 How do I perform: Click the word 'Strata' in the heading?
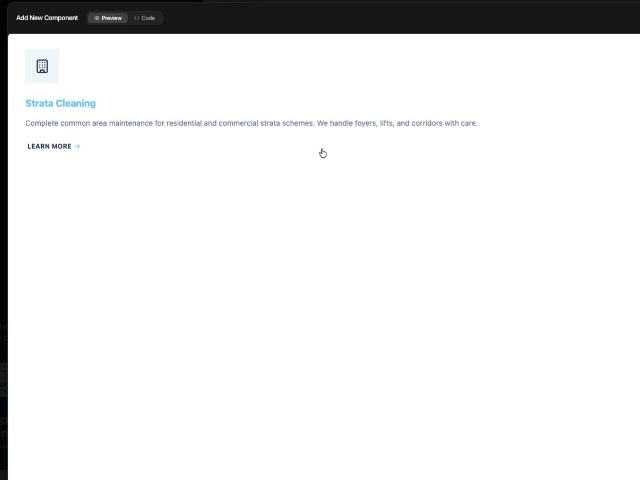[x=38, y=103]
